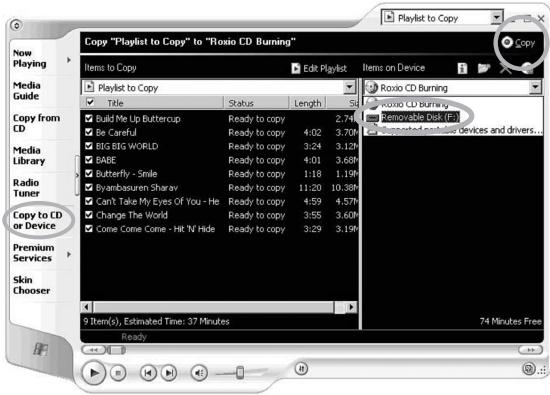Screen dimensions: 550x395
Task: Click the volume slider handle
Action: (240, 373)
